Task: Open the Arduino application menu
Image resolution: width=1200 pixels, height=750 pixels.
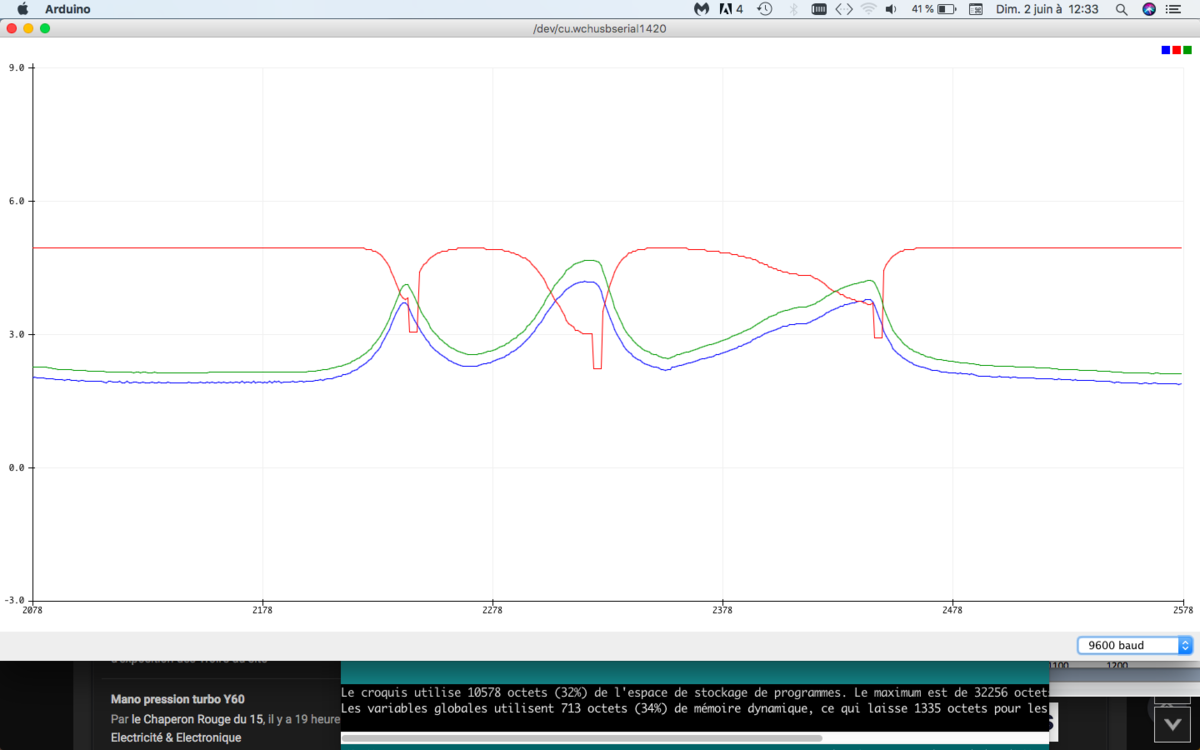Action: [67, 9]
